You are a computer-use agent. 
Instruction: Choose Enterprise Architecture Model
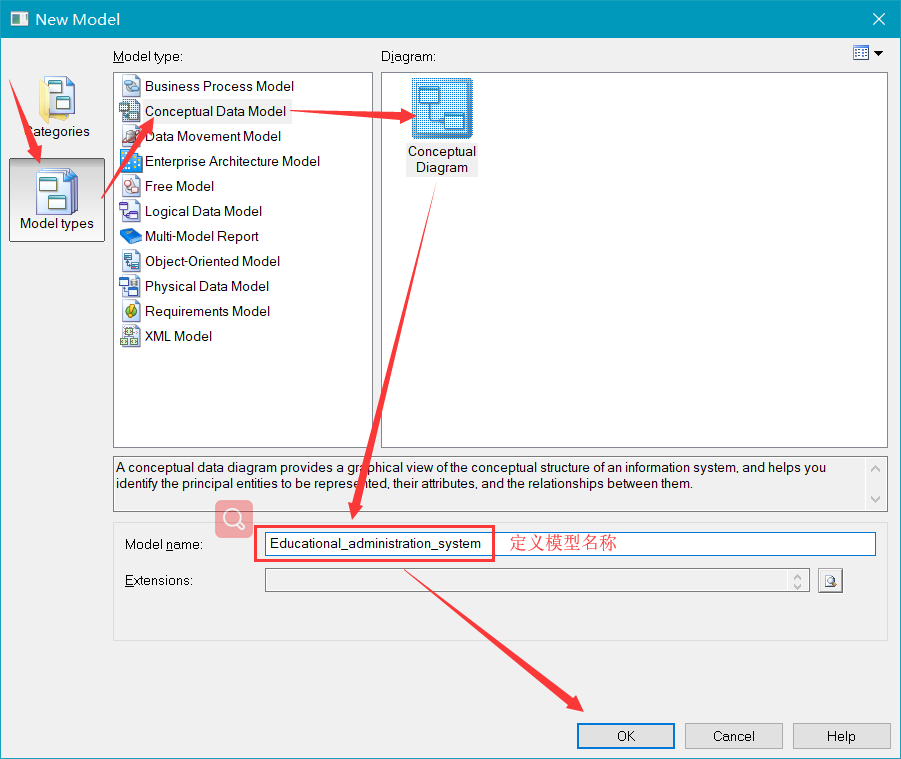232,161
